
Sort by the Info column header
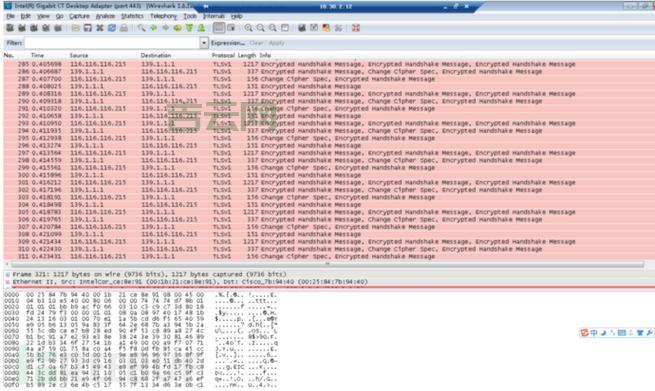pos(265,55)
